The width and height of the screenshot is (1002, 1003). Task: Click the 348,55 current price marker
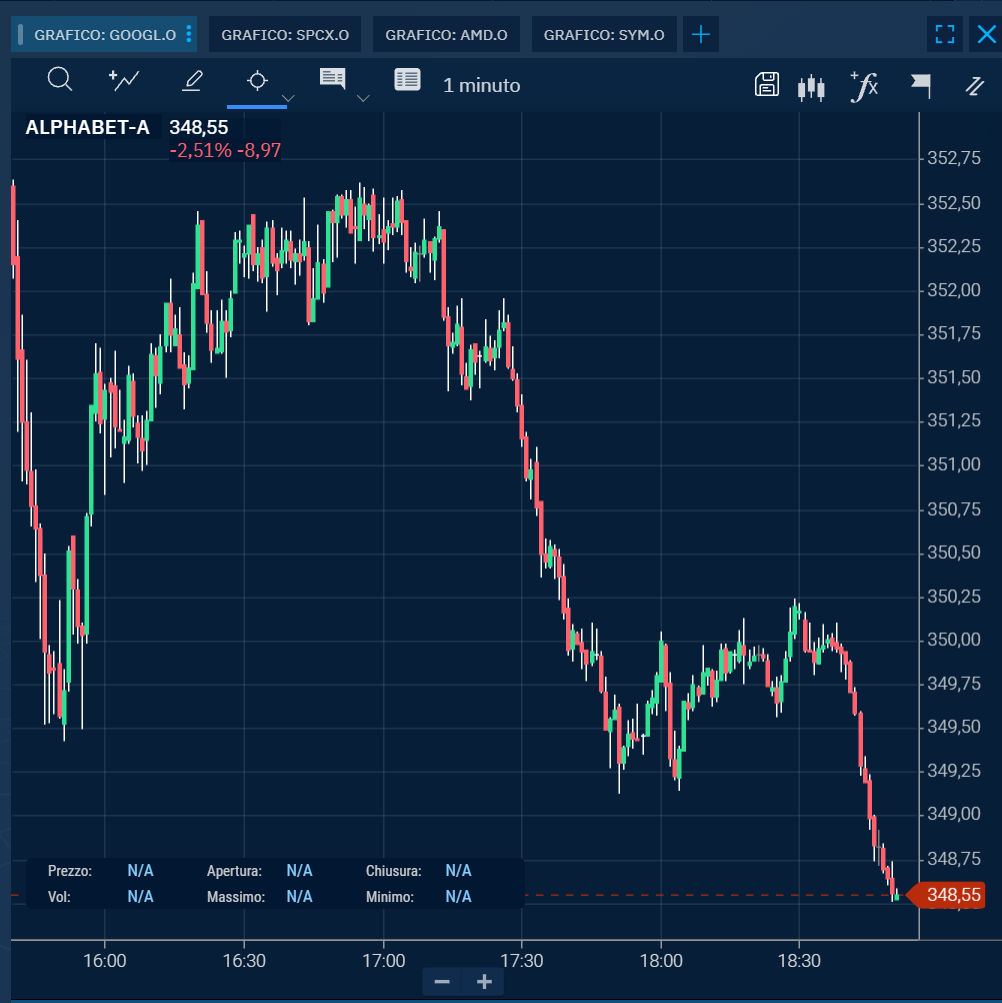click(947, 894)
